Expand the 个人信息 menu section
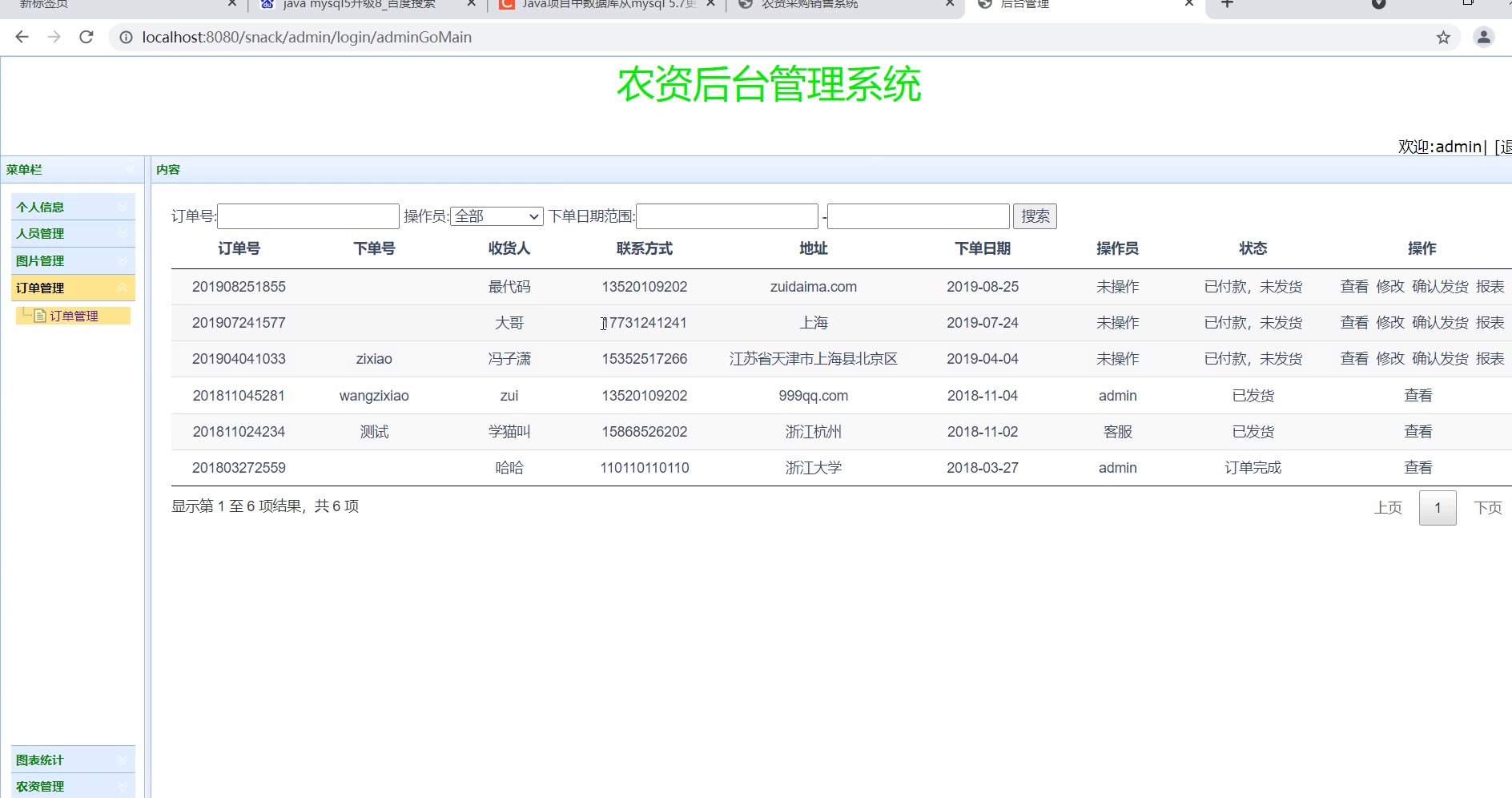 click(x=72, y=207)
